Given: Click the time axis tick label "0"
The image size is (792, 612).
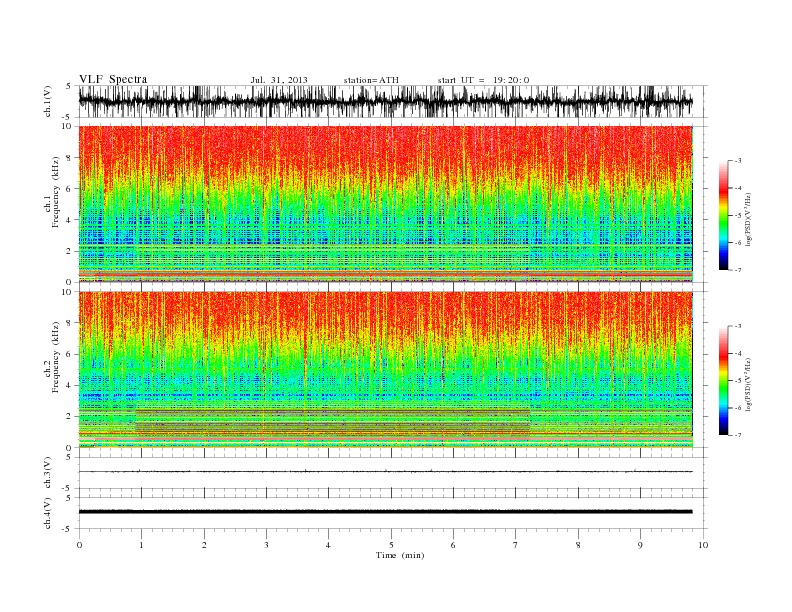Looking at the screenshot, I should 79,545.
